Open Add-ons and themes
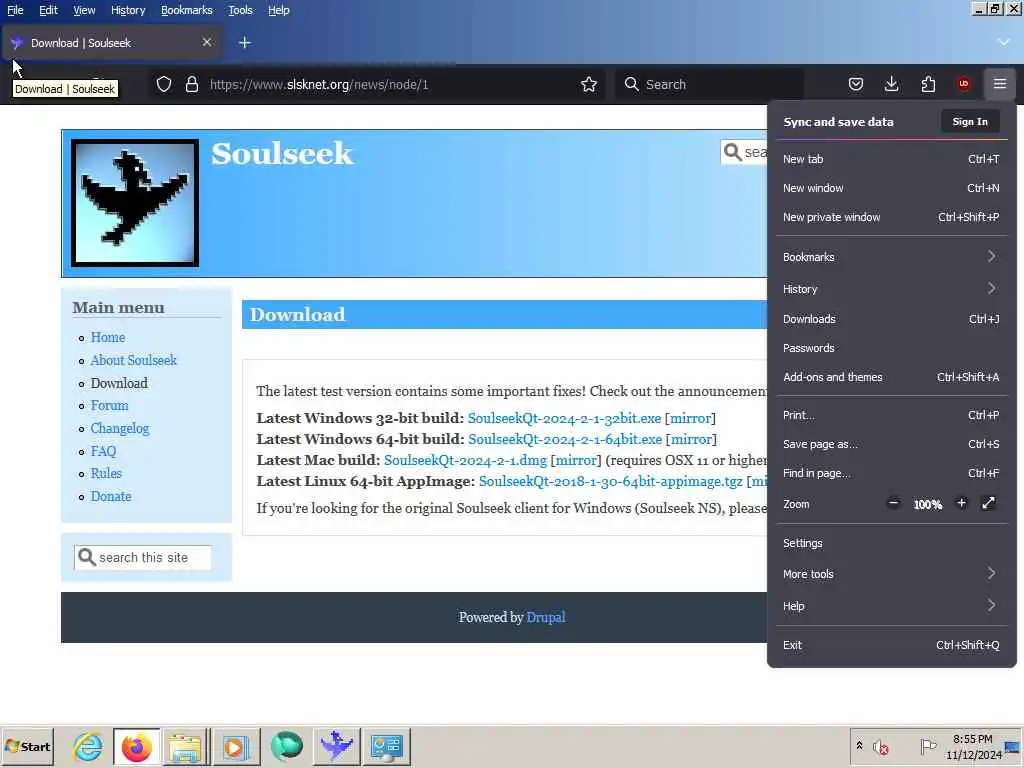The height and width of the screenshot is (768, 1024). coord(891,377)
